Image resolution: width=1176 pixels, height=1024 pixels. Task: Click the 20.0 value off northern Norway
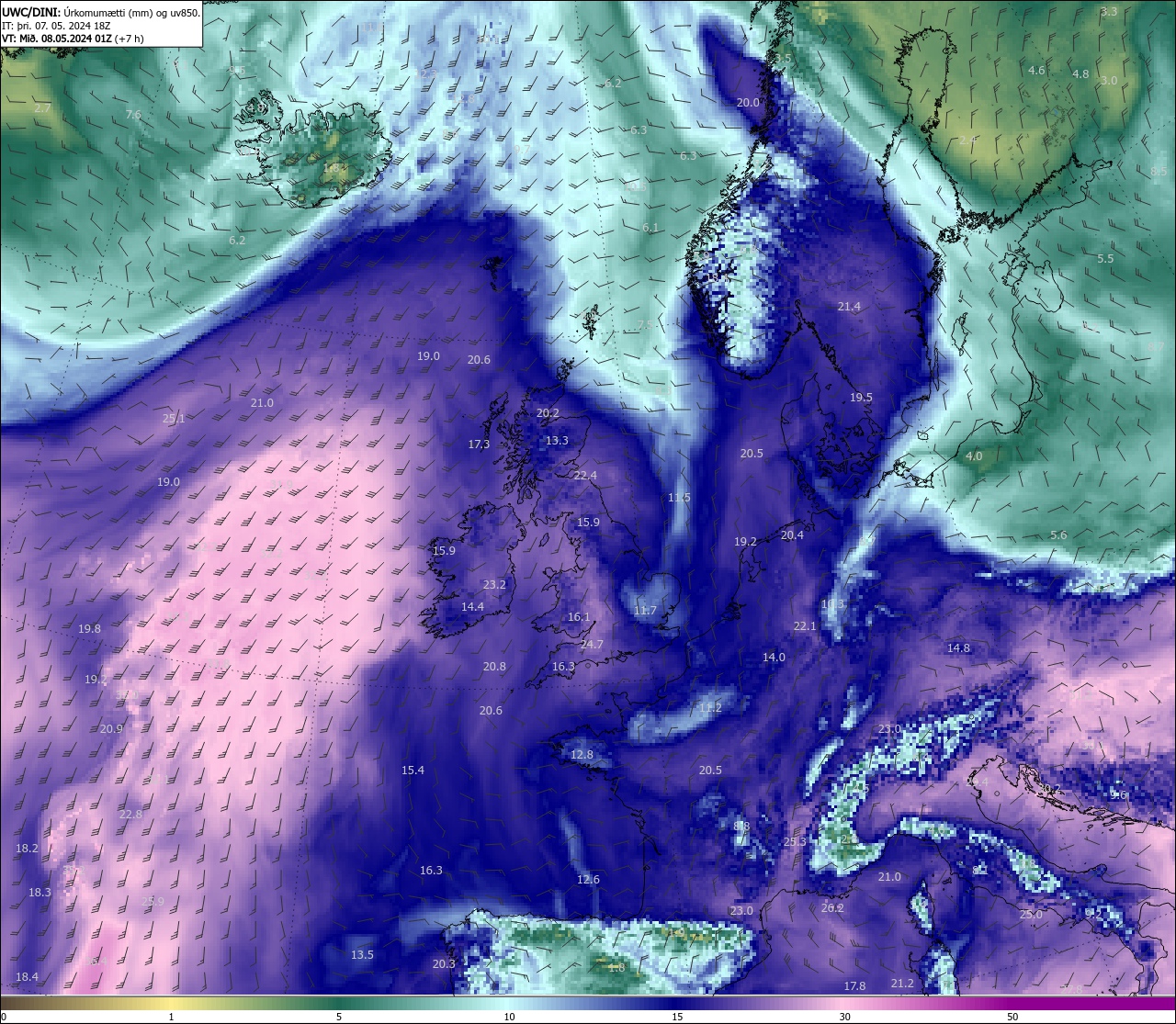(x=748, y=102)
